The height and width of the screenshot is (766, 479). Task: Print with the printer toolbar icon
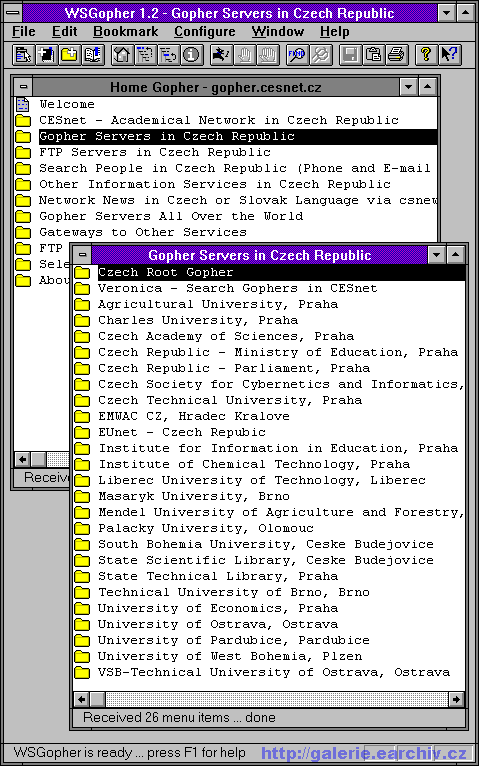point(396,55)
